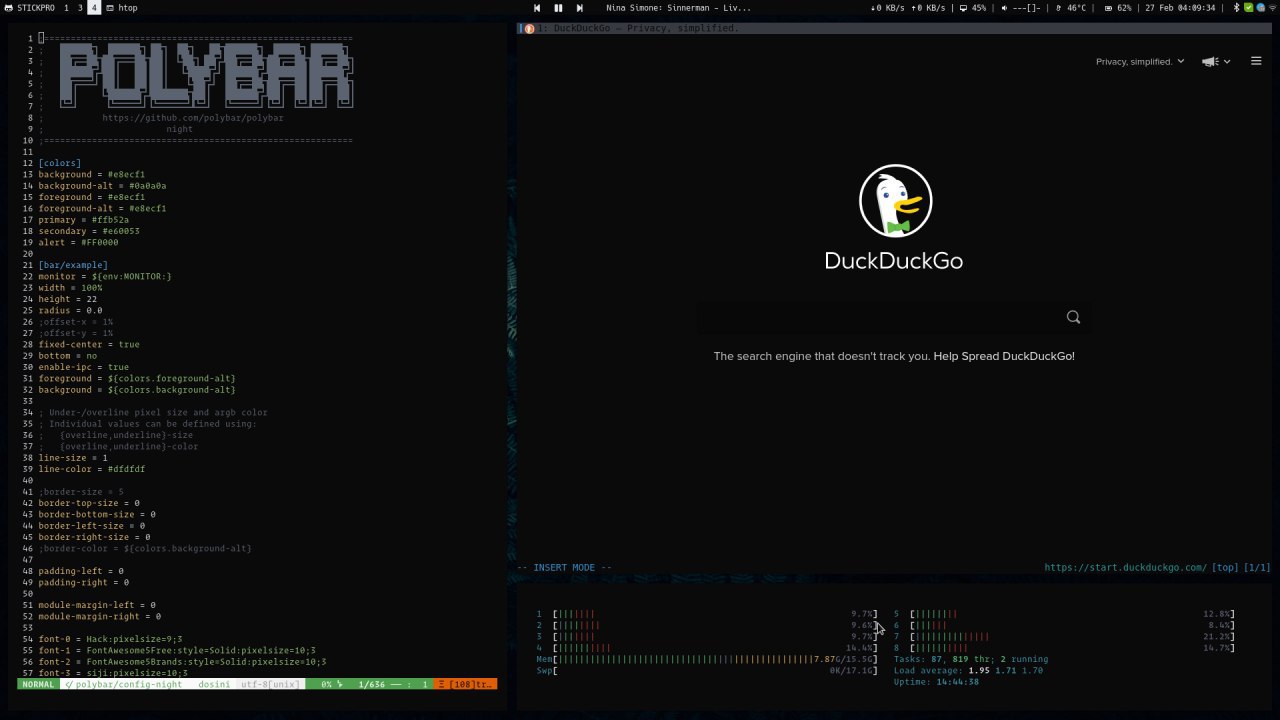The height and width of the screenshot is (720, 1280).
Task: Pause the music with the pause button
Action: tap(558, 8)
